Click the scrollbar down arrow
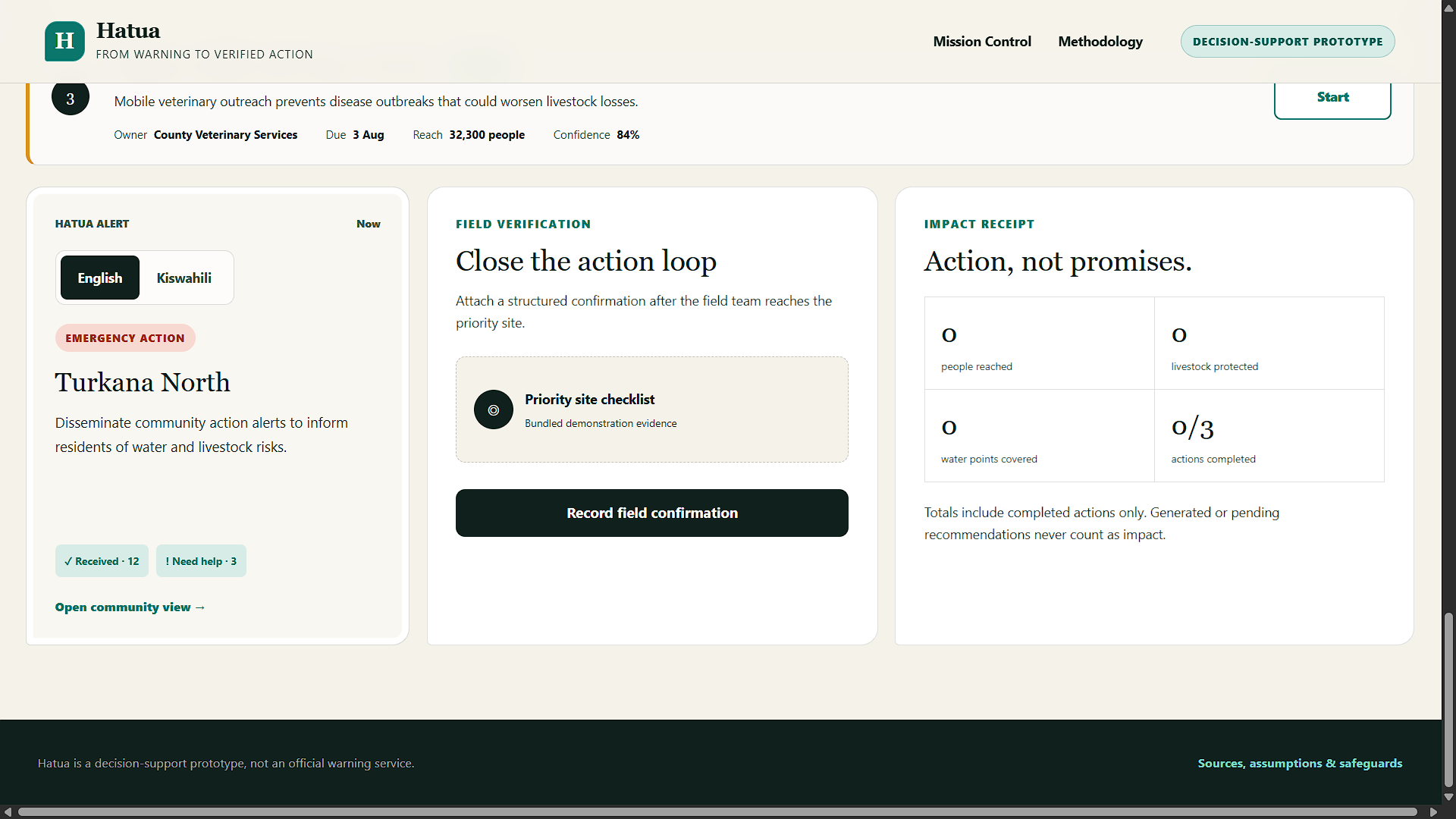 coord(1448,797)
